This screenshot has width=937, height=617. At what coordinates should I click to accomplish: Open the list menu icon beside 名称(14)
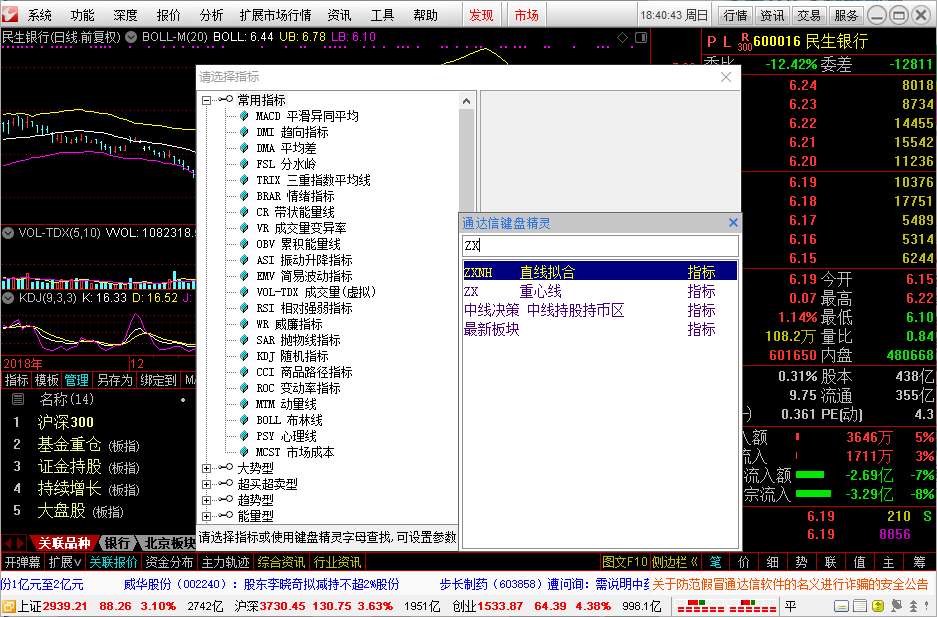coord(19,400)
